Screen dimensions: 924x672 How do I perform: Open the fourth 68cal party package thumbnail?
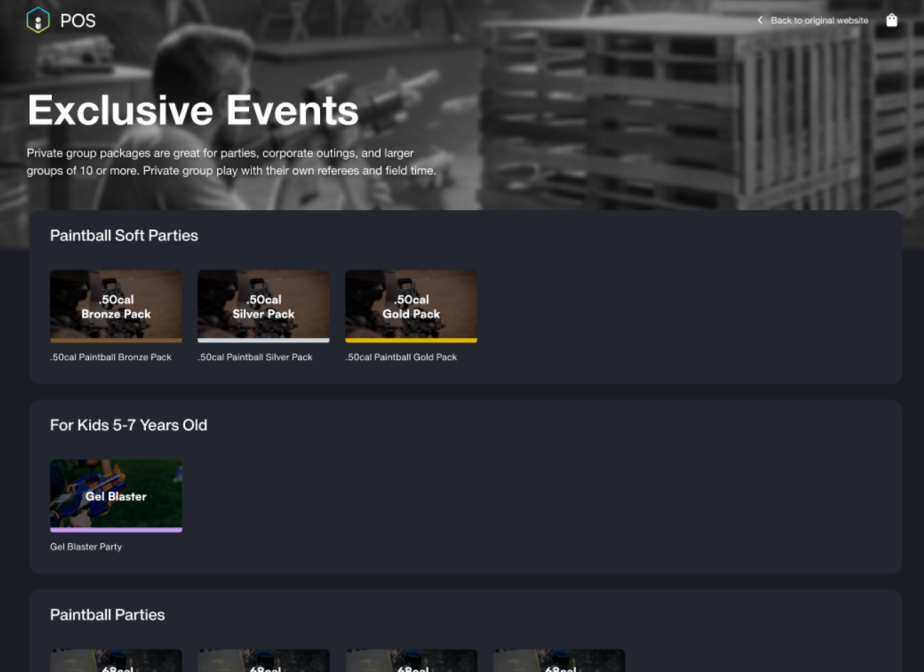558,660
